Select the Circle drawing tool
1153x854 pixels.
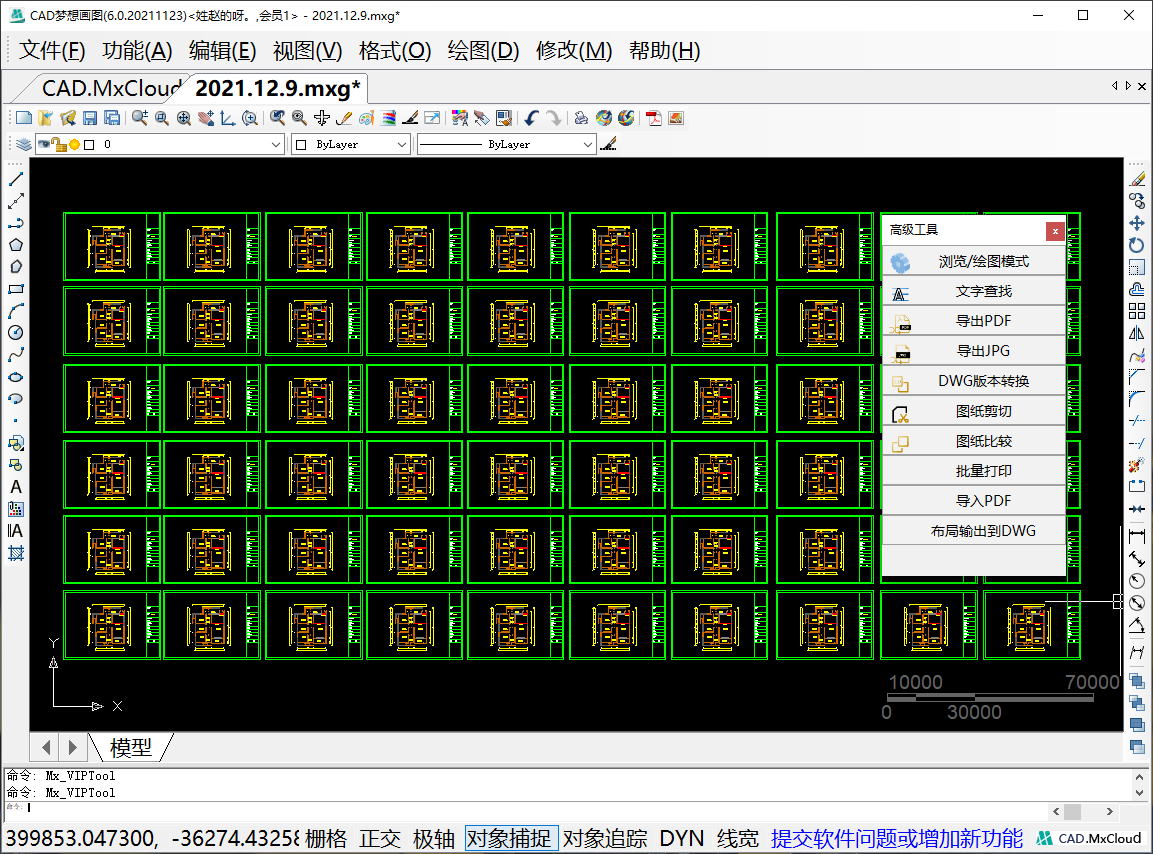tap(15, 332)
